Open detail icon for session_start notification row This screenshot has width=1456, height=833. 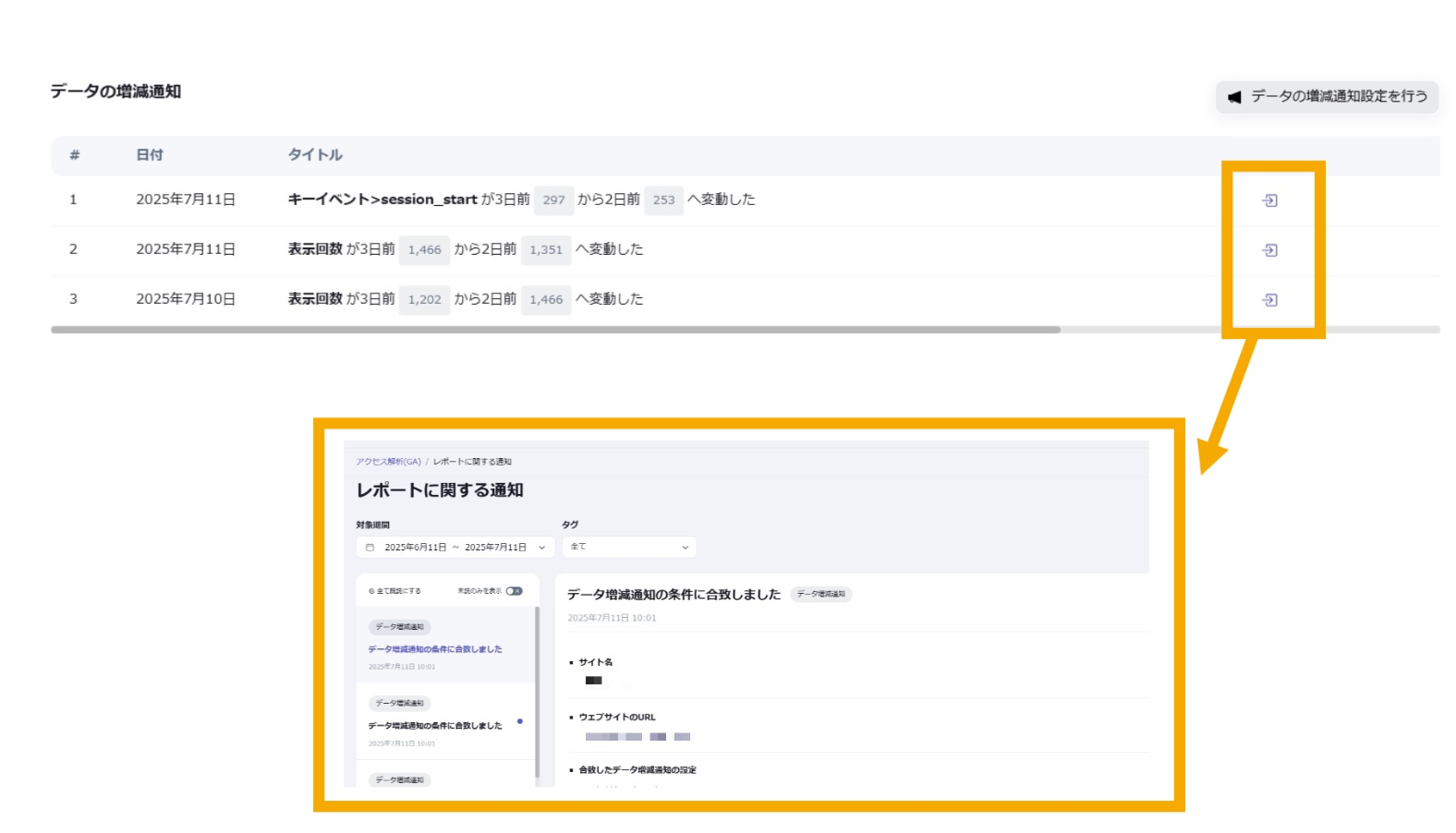pos(1269,200)
